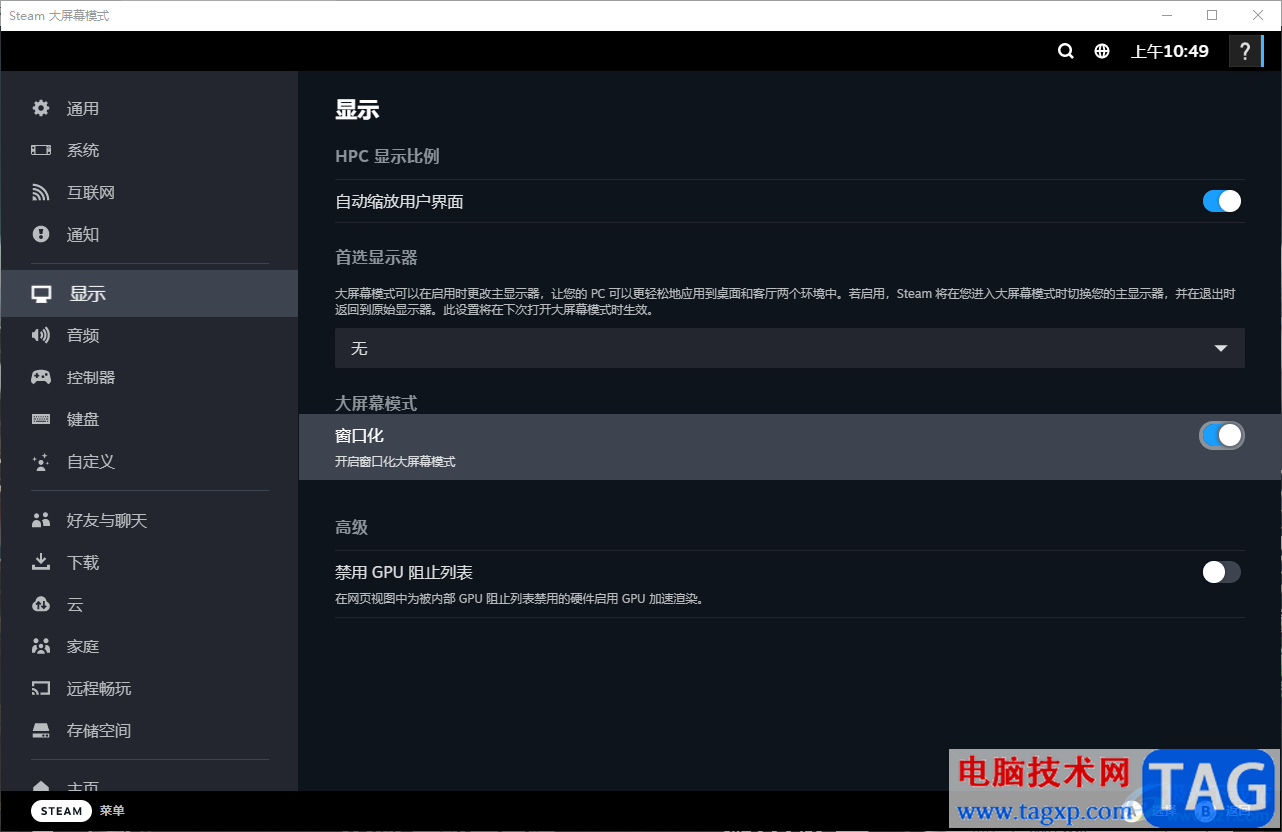
Task: Click the 高级 section label
Action: click(352, 527)
